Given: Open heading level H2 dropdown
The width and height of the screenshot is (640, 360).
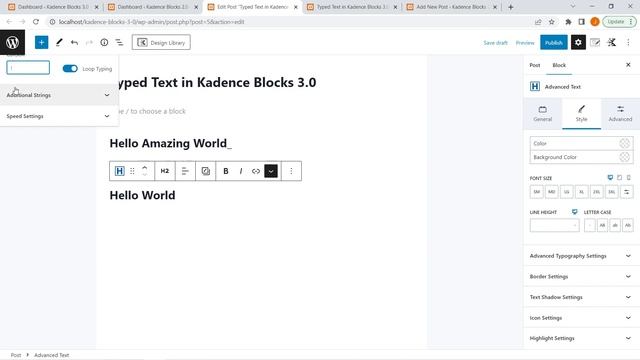Looking at the screenshot, I should [164, 171].
